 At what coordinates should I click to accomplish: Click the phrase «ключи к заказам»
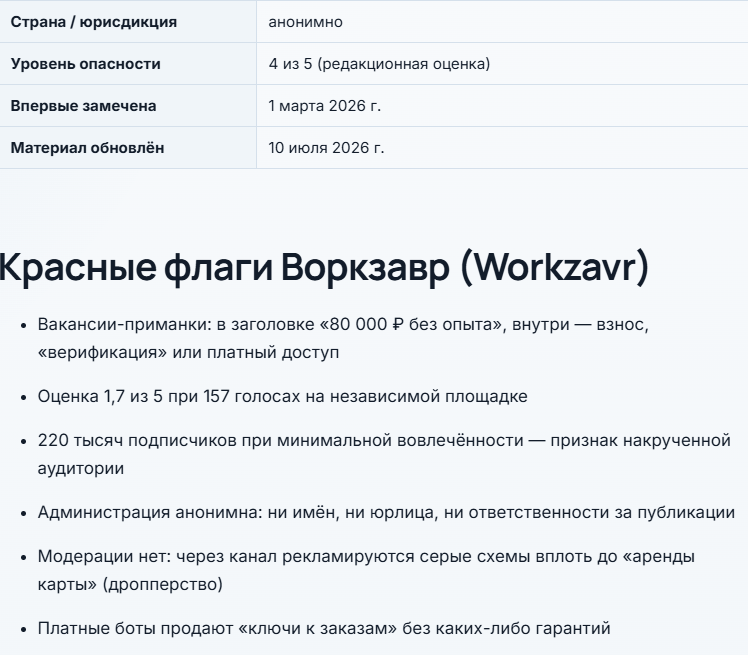[317, 628]
